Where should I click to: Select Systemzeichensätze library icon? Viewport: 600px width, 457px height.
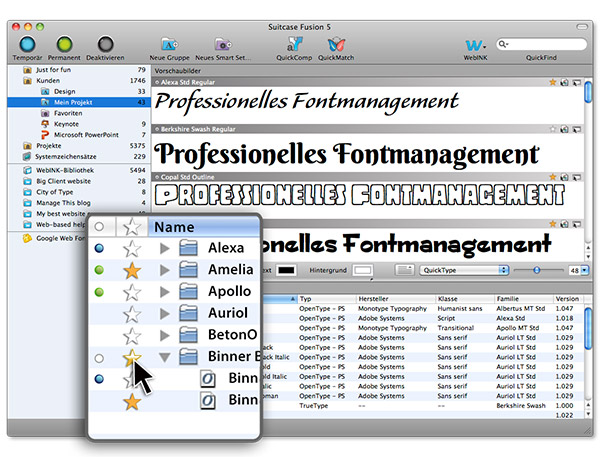pos(27,157)
